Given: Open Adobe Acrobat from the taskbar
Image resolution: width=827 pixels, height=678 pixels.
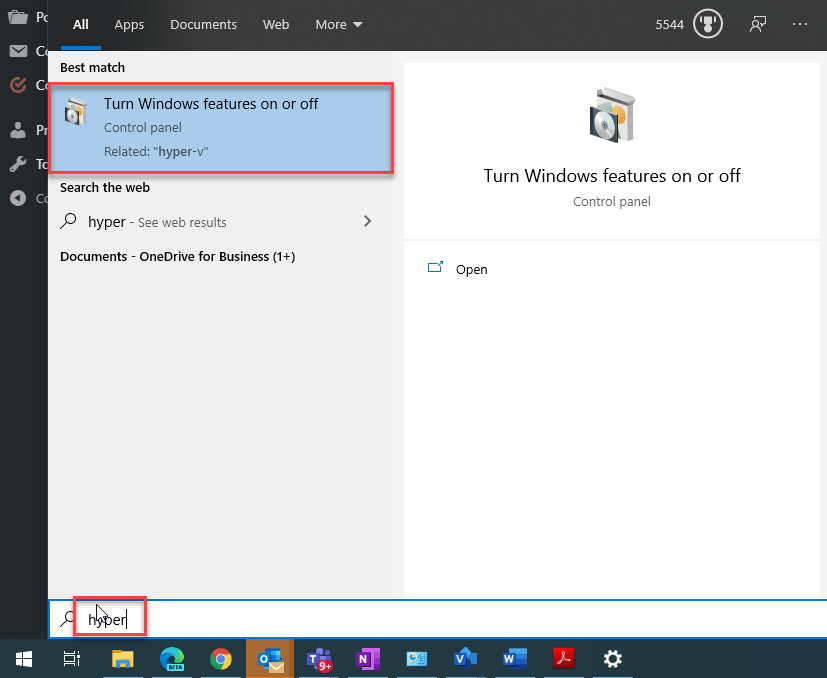Looking at the screenshot, I should pyautogui.click(x=563, y=659).
